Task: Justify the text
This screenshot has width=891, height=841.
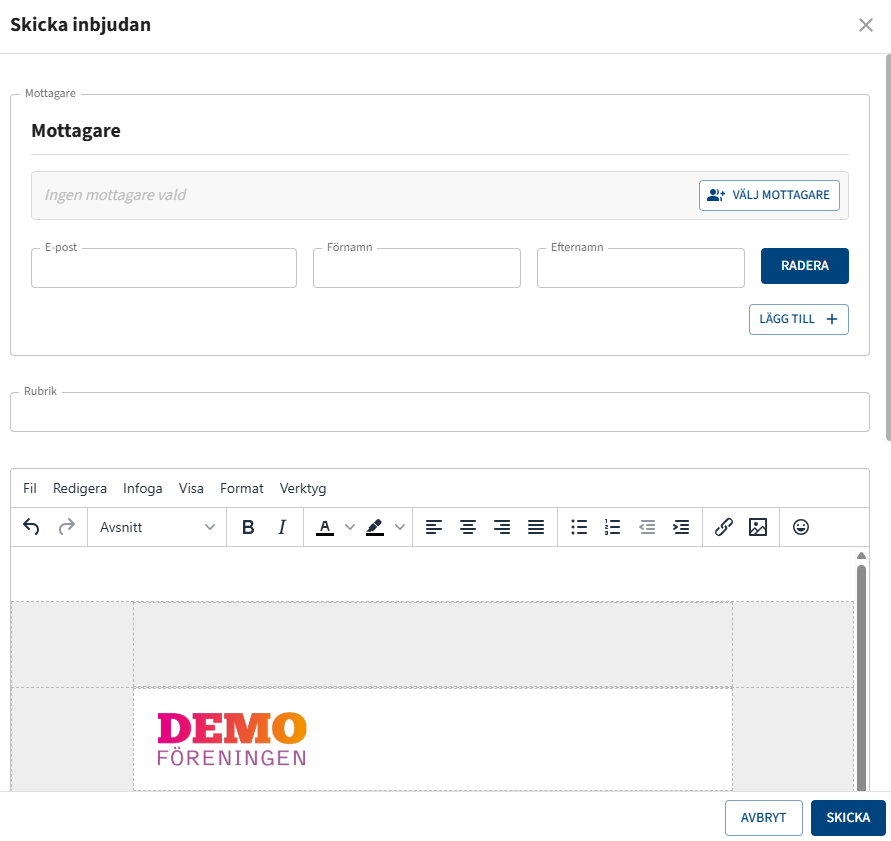Action: 536,527
